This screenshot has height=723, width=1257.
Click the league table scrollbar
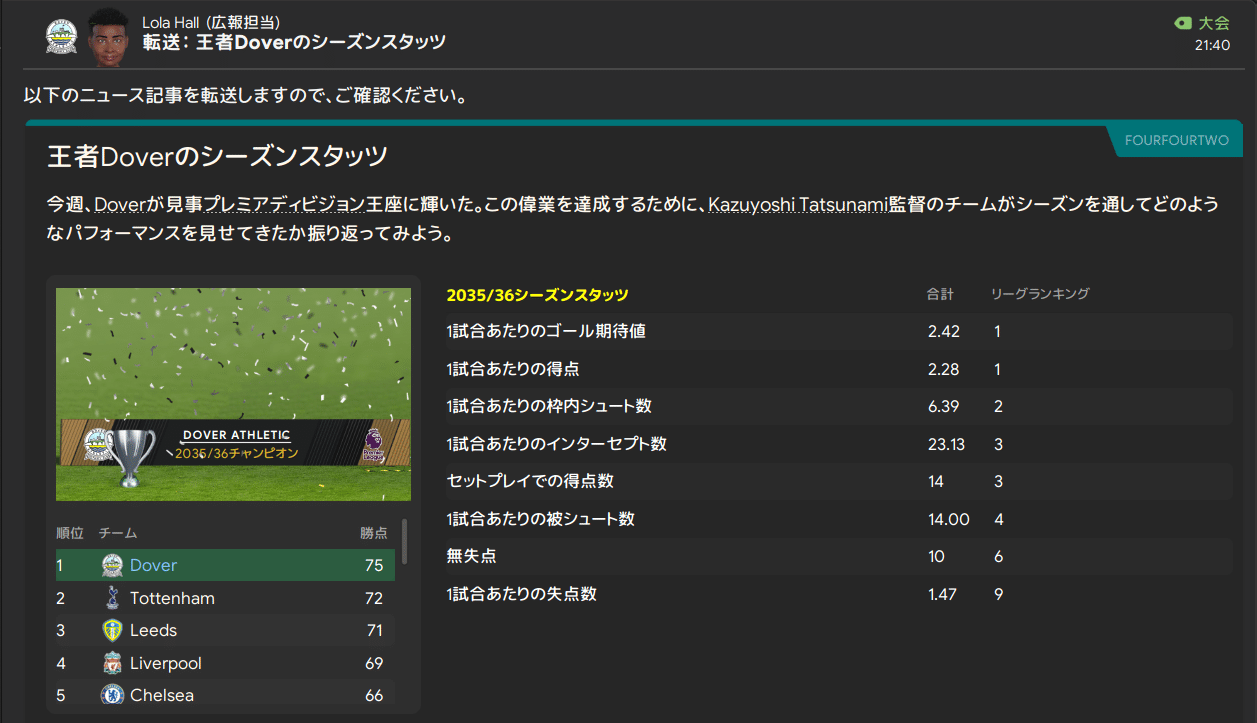tap(404, 540)
